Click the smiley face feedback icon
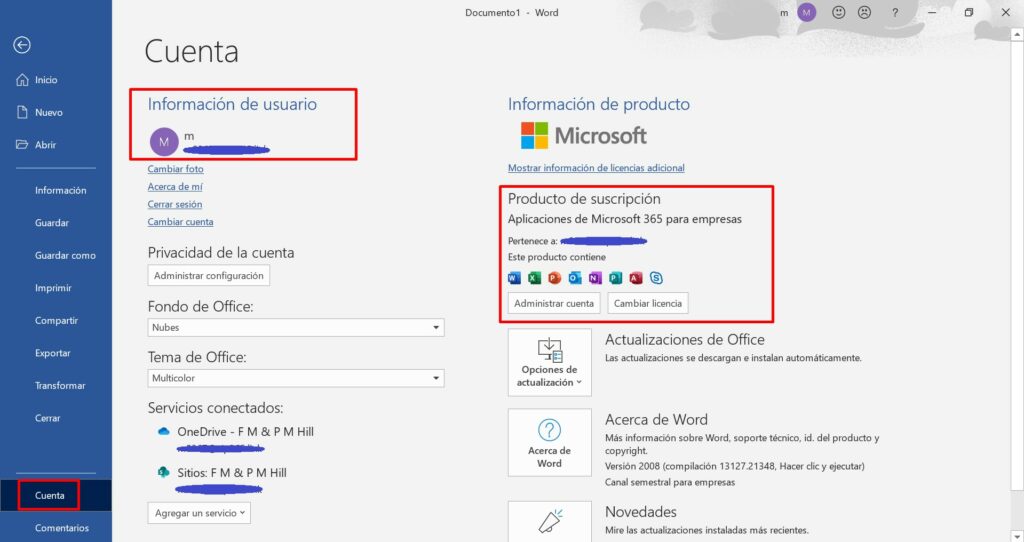The height and width of the screenshot is (542, 1024). point(839,13)
